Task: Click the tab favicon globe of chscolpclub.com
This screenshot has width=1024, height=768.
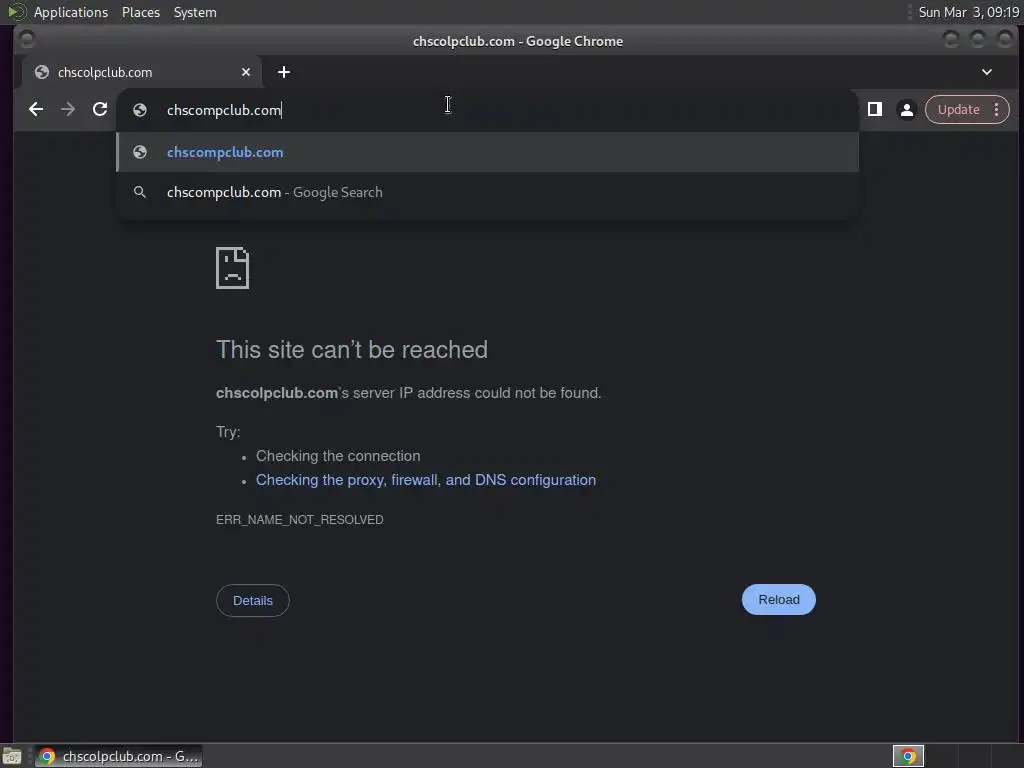Action: coord(42,72)
